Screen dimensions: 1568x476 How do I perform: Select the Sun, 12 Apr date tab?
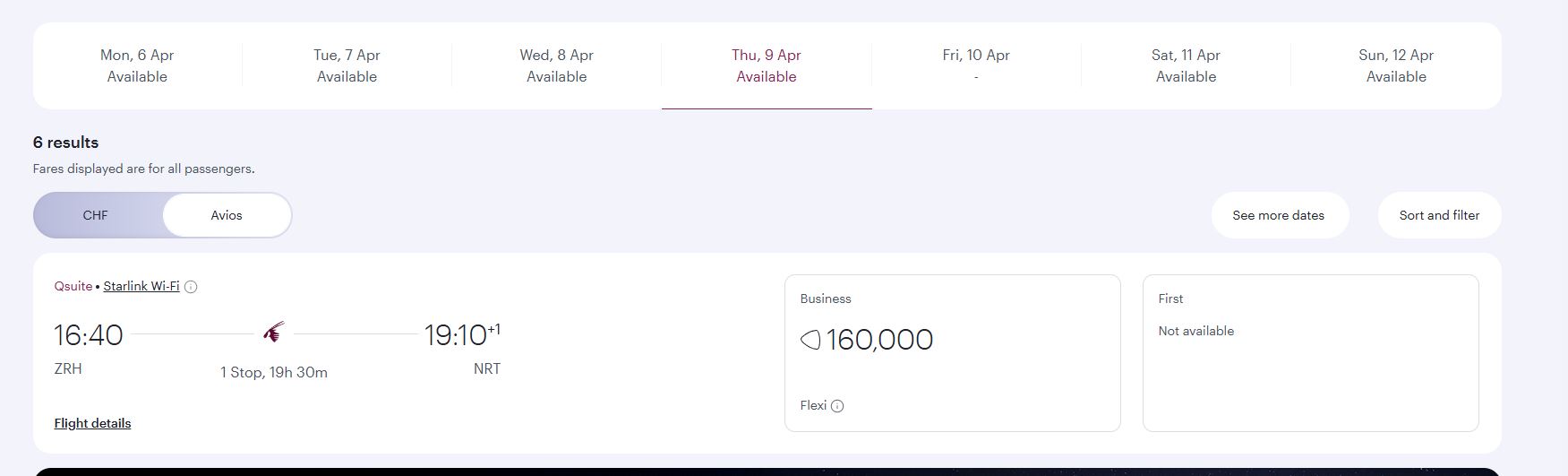pyautogui.click(x=1396, y=65)
